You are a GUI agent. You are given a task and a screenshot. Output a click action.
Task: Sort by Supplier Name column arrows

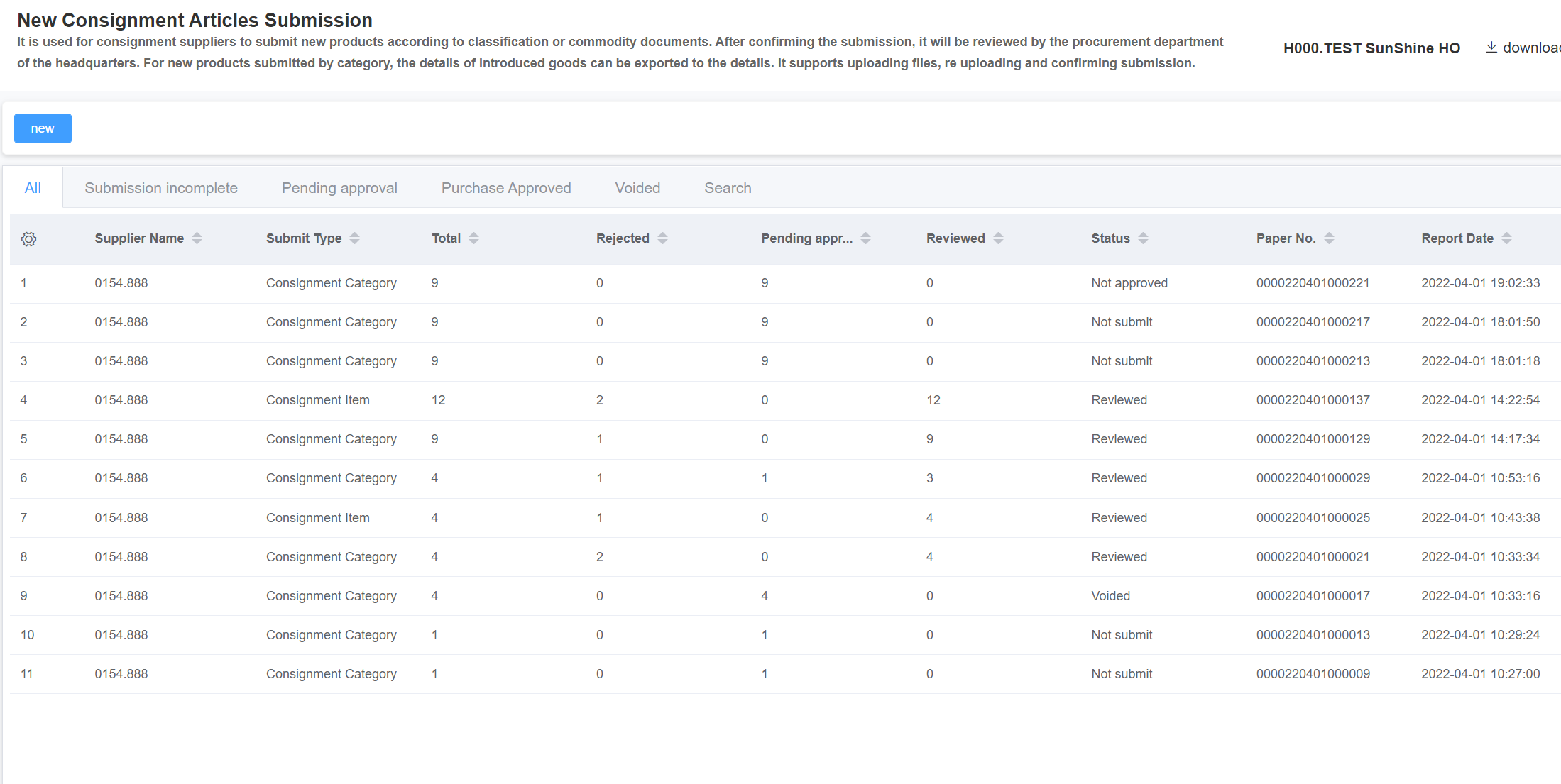[x=197, y=238]
